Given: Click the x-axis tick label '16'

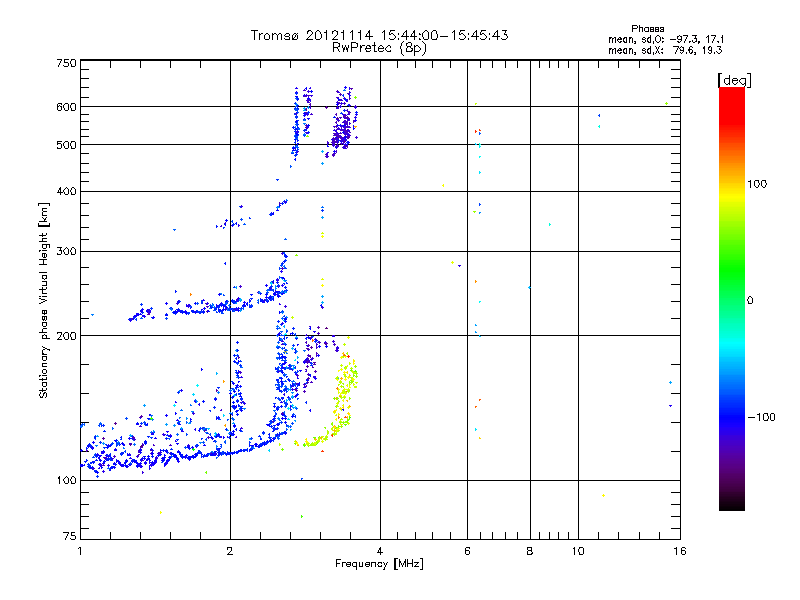Looking at the screenshot, I should pyautogui.click(x=680, y=551).
